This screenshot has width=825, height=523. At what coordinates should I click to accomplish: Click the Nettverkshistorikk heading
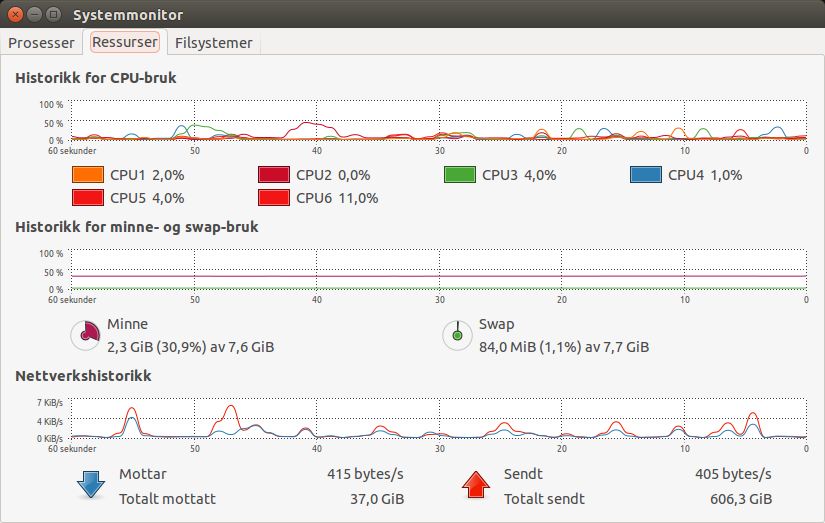[x=83, y=376]
